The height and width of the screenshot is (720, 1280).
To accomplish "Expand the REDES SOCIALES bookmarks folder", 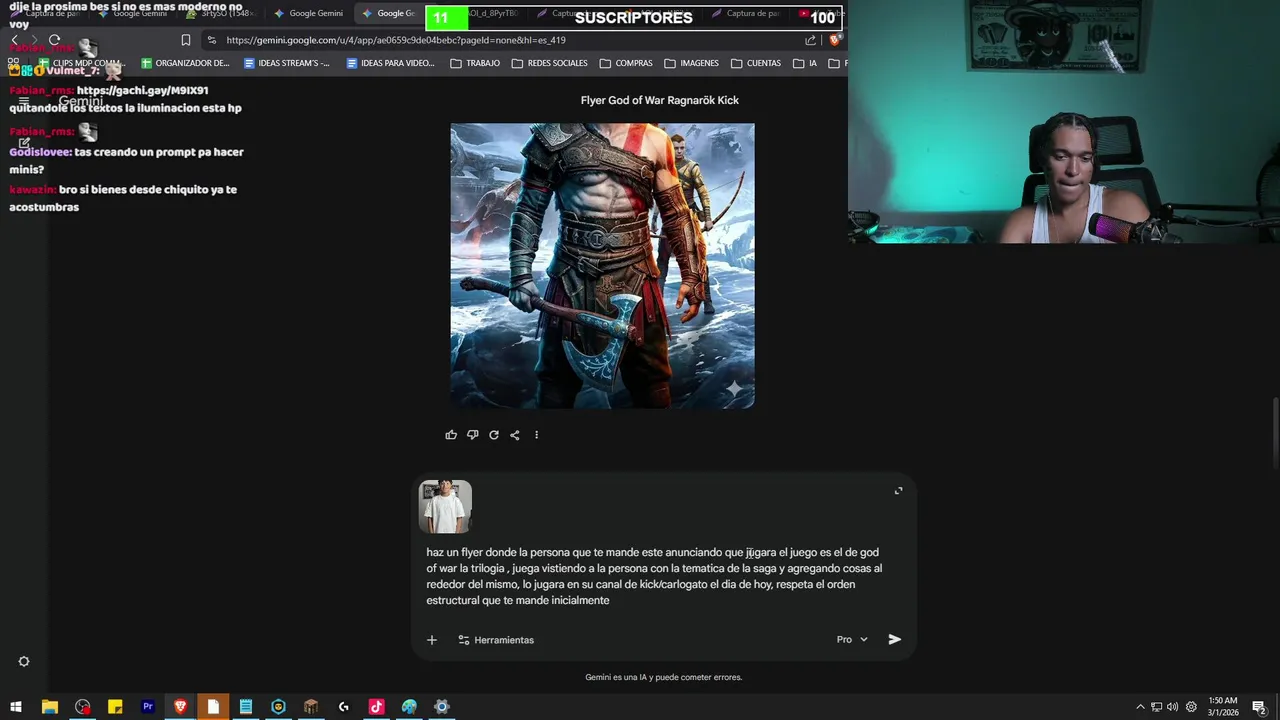I will [x=549, y=63].
